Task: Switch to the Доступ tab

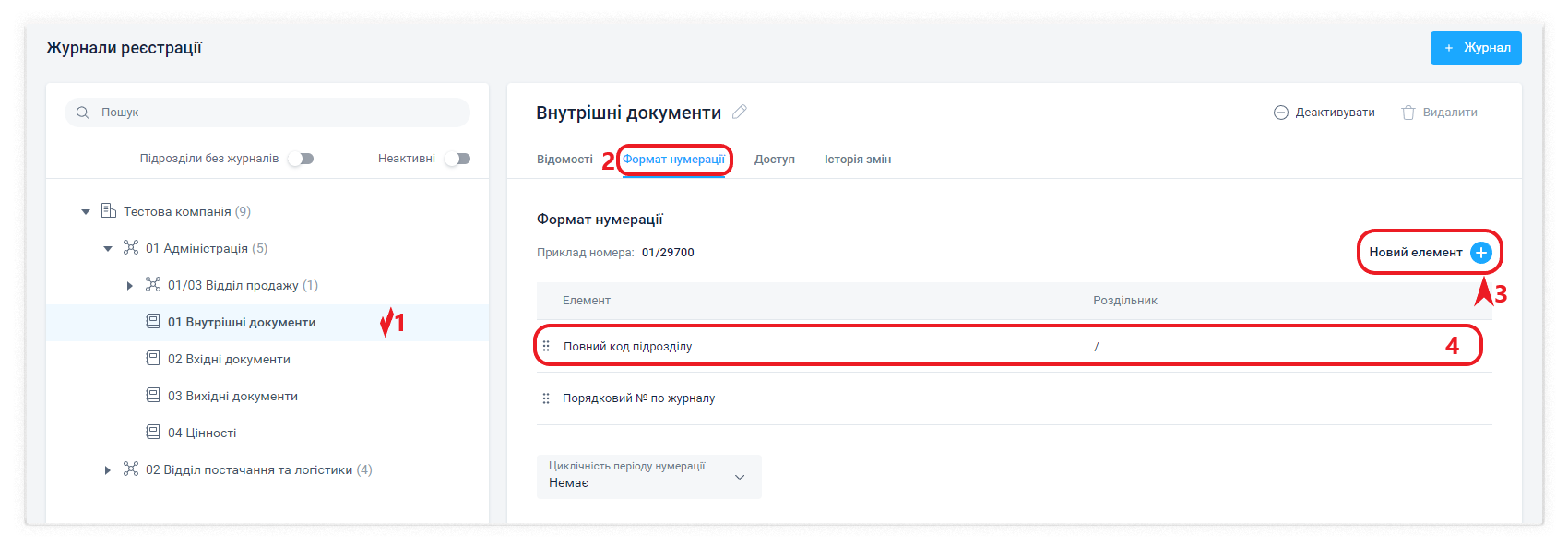Action: pos(774,160)
